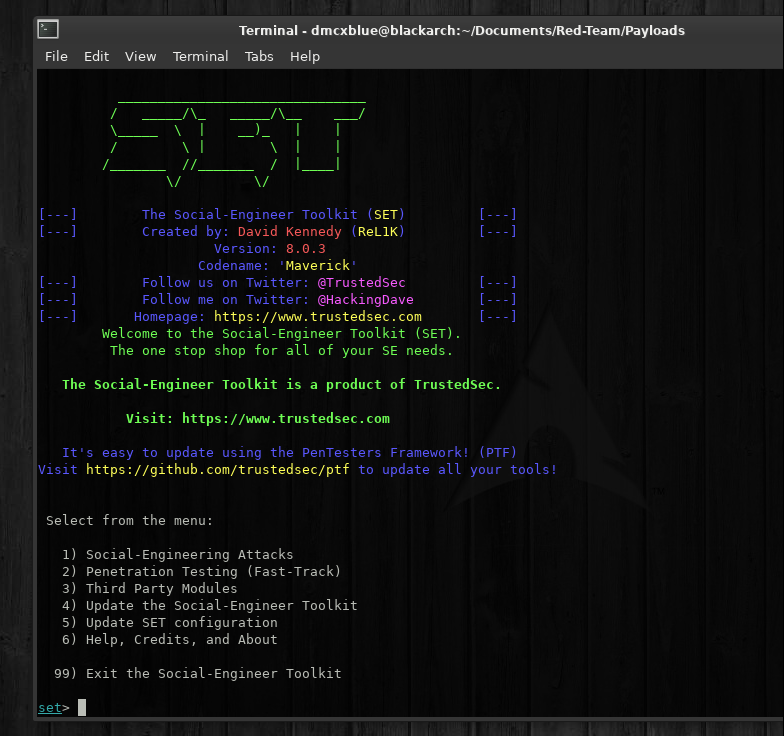Click the 'Version: 8.0.3' text
Image resolution: width=784 pixels, height=736 pixels.
click(x=270, y=248)
